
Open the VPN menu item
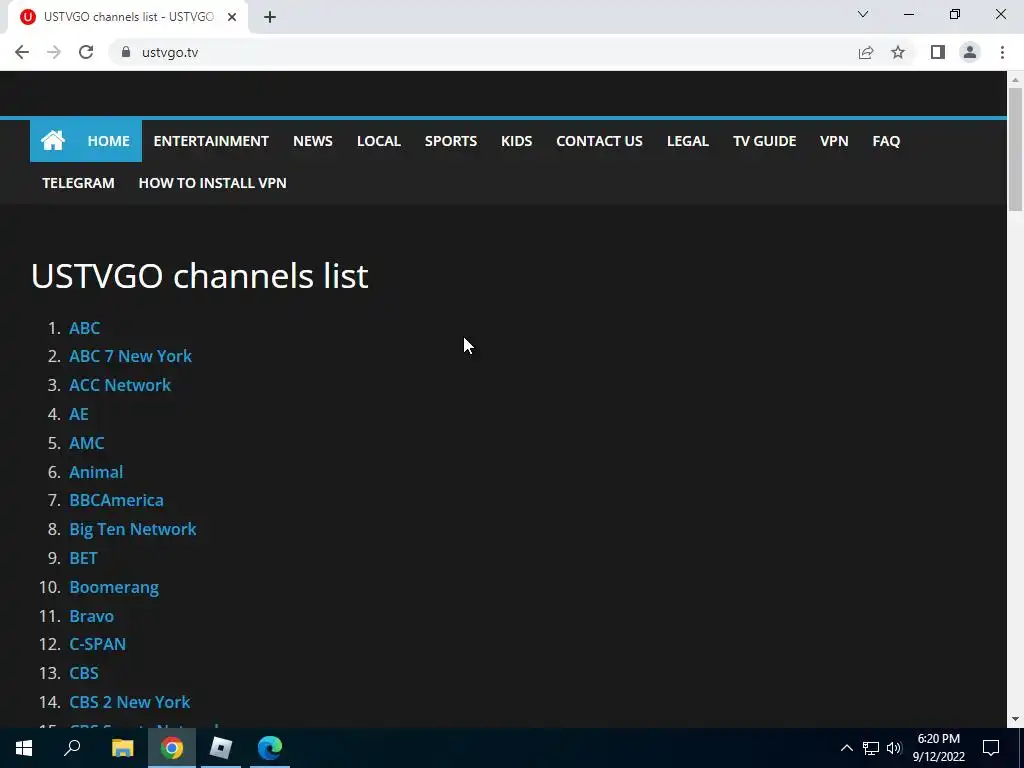[834, 141]
